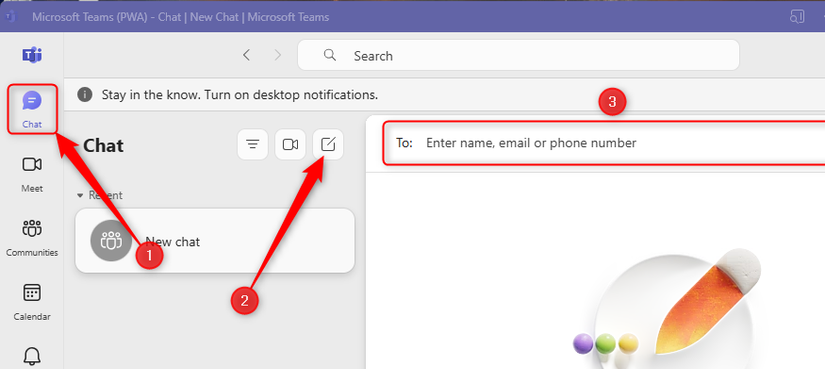Click the back navigation arrow
The width and height of the screenshot is (825, 369).
coord(246,55)
